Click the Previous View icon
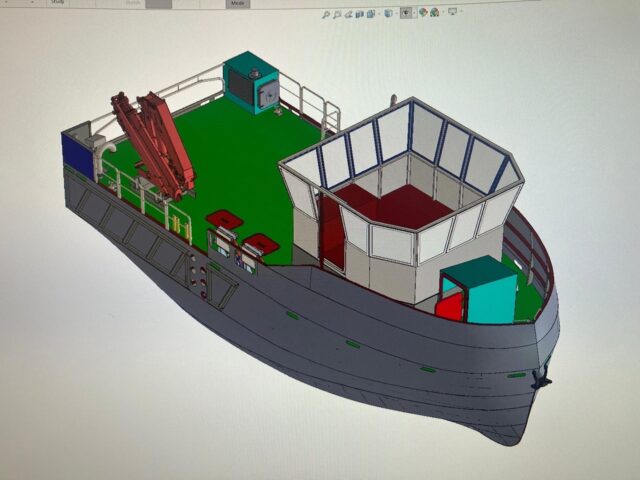This screenshot has height=480, width=640. coord(348,12)
